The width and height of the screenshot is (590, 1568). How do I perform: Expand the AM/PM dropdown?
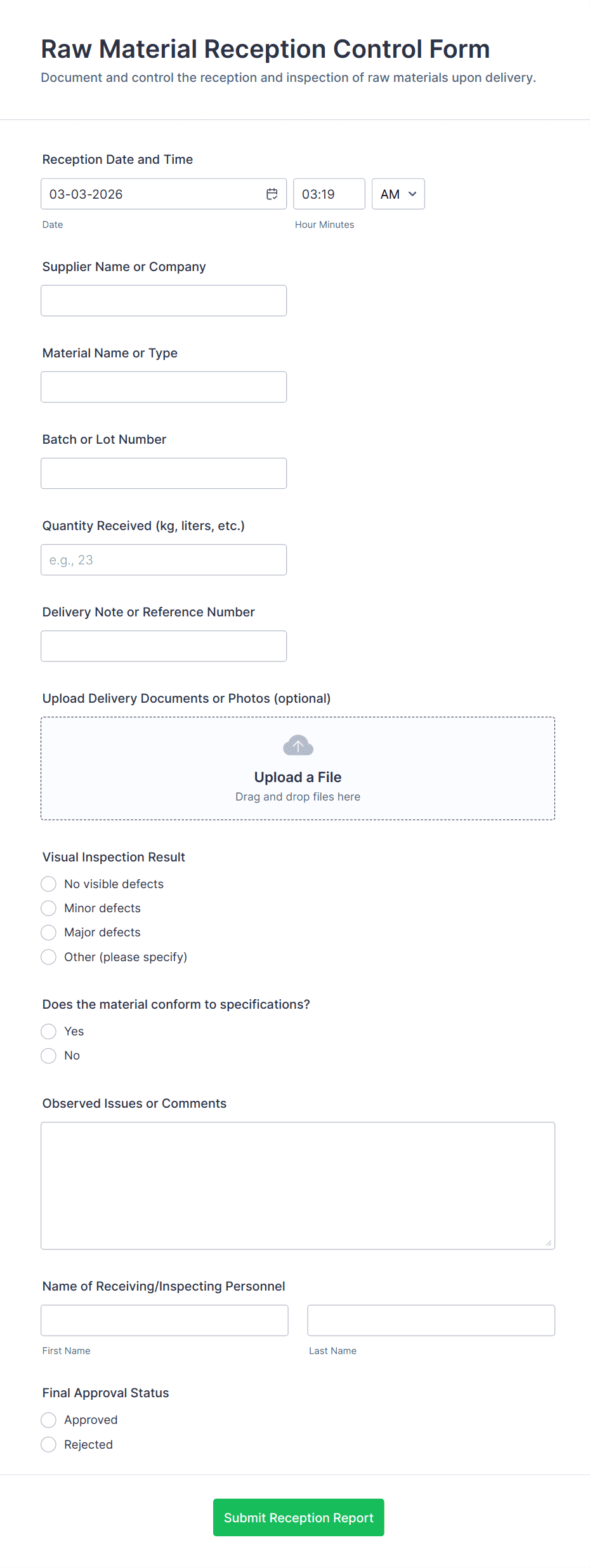(398, 194)
